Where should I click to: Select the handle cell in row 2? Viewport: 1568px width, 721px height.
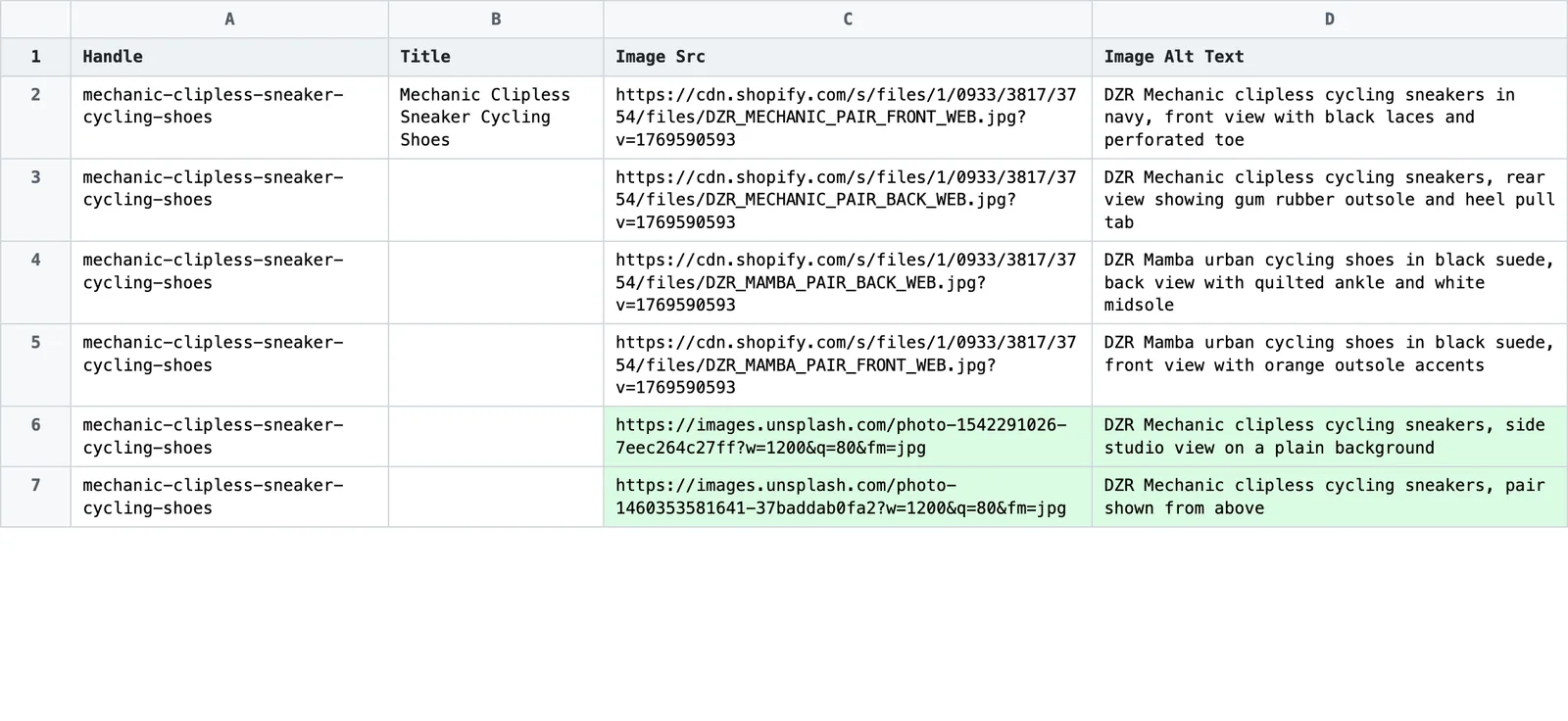point(229,118)
